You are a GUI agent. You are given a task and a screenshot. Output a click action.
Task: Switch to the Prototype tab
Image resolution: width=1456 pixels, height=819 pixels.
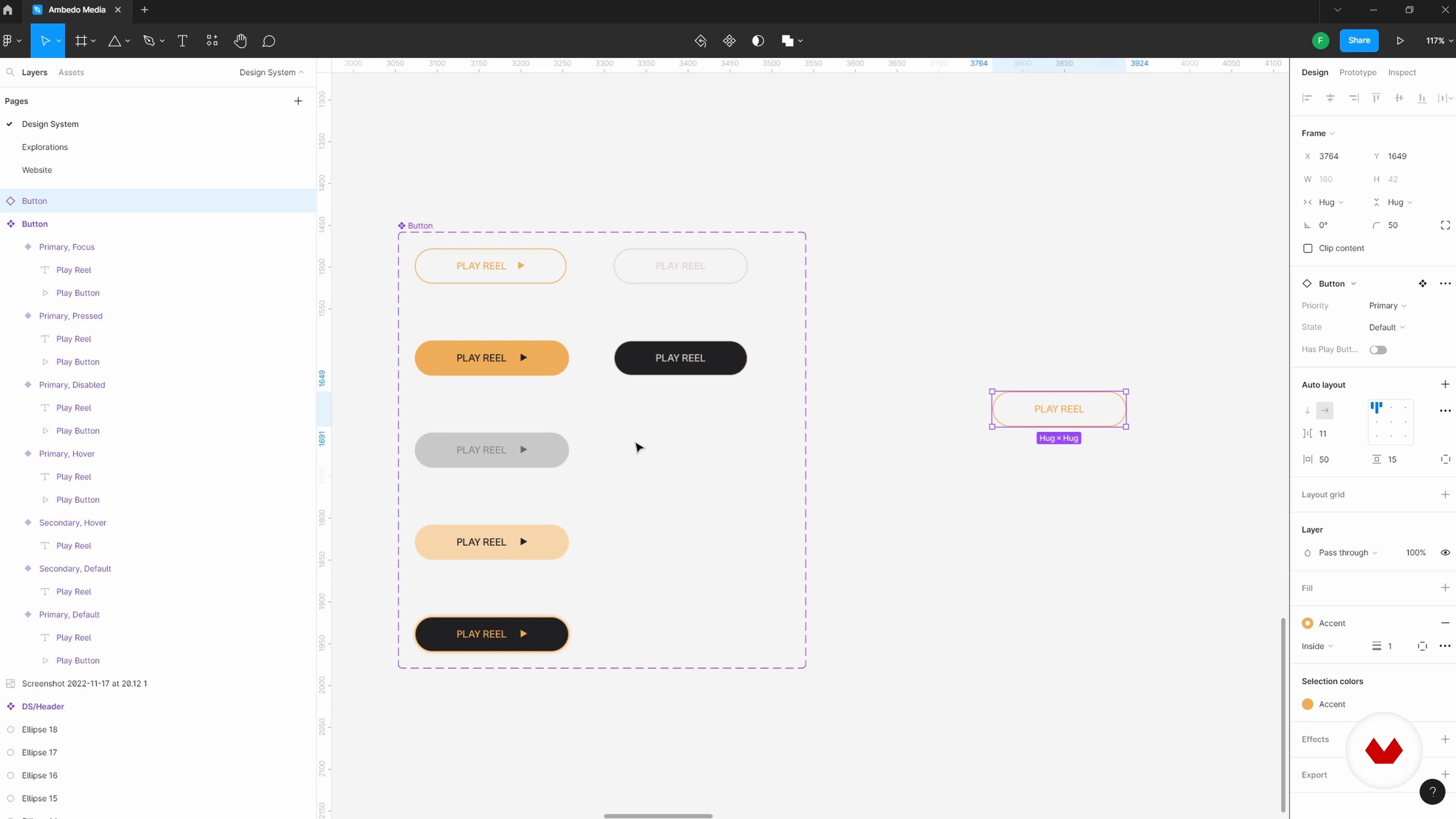pyautogui.click(x=1358, y=72)
